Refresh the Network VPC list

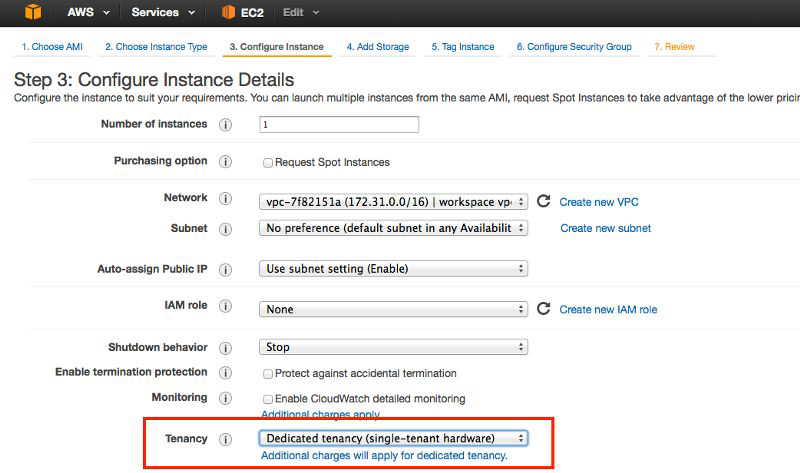(x=544, y=201)
